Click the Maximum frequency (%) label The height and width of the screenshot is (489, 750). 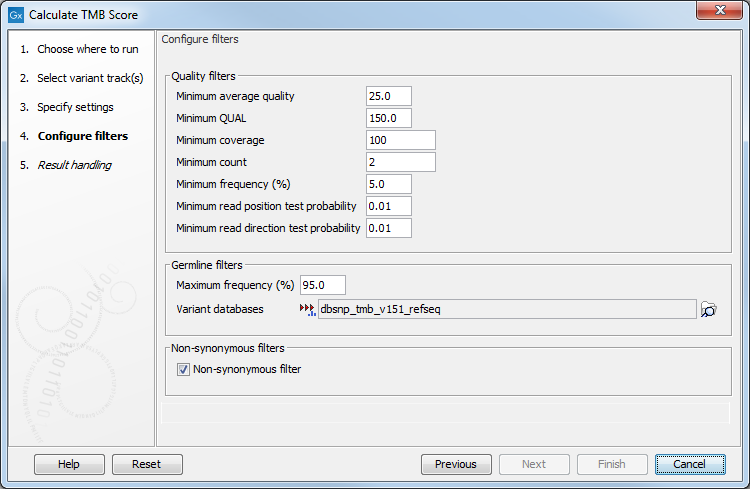(235, 285)
